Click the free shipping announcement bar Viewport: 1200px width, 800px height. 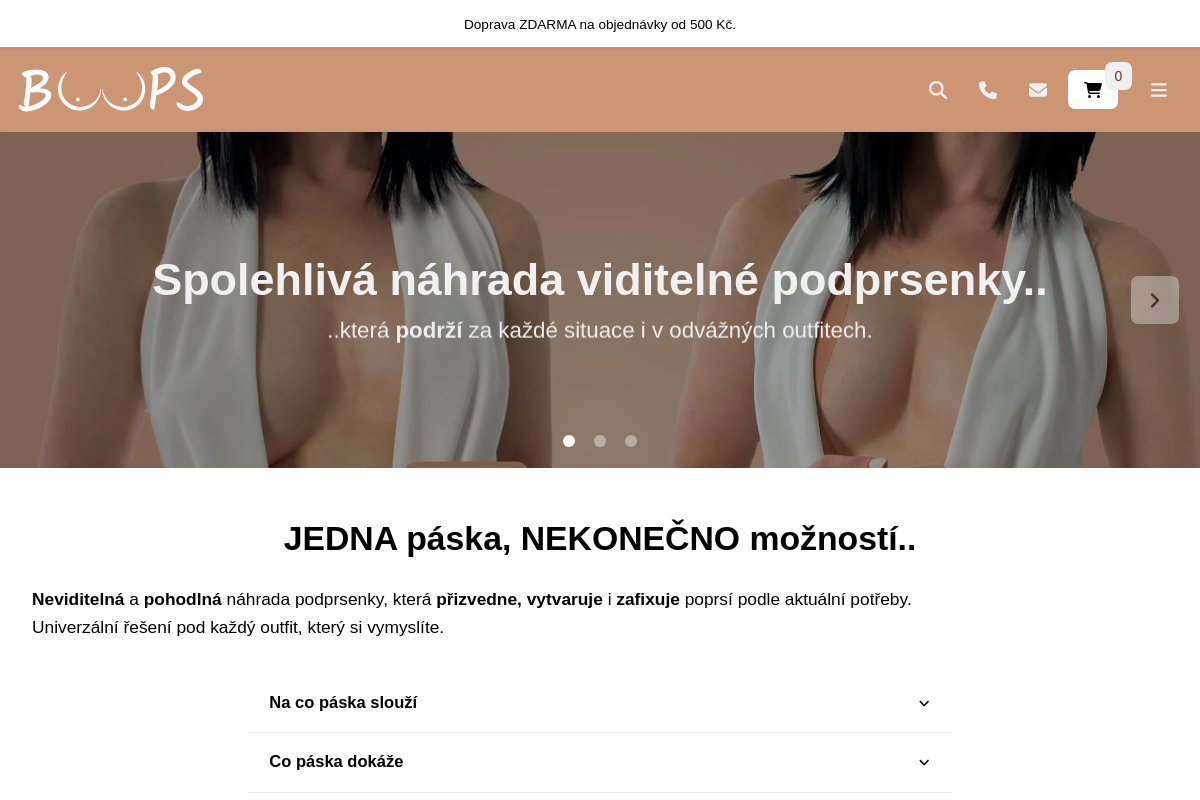tap(600, 24)
